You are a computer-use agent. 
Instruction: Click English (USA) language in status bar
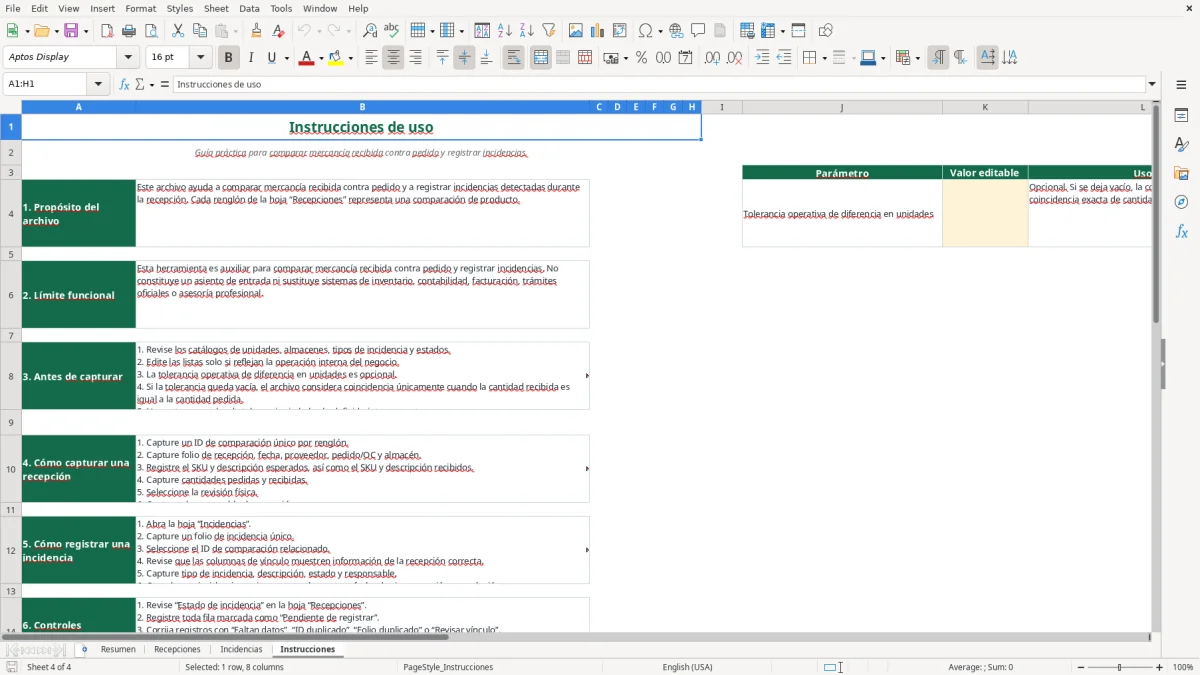687,667
